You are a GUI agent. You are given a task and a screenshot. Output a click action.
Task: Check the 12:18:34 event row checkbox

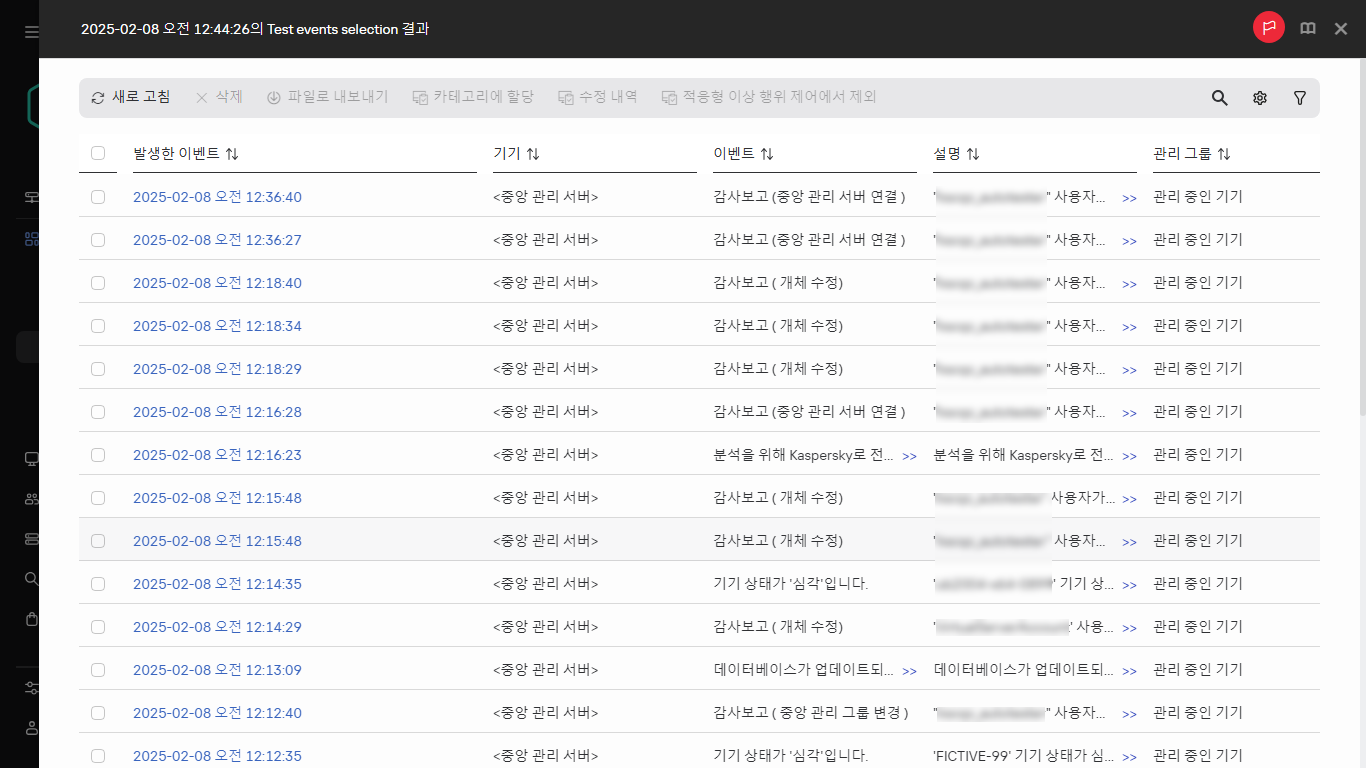click(98, 326)
